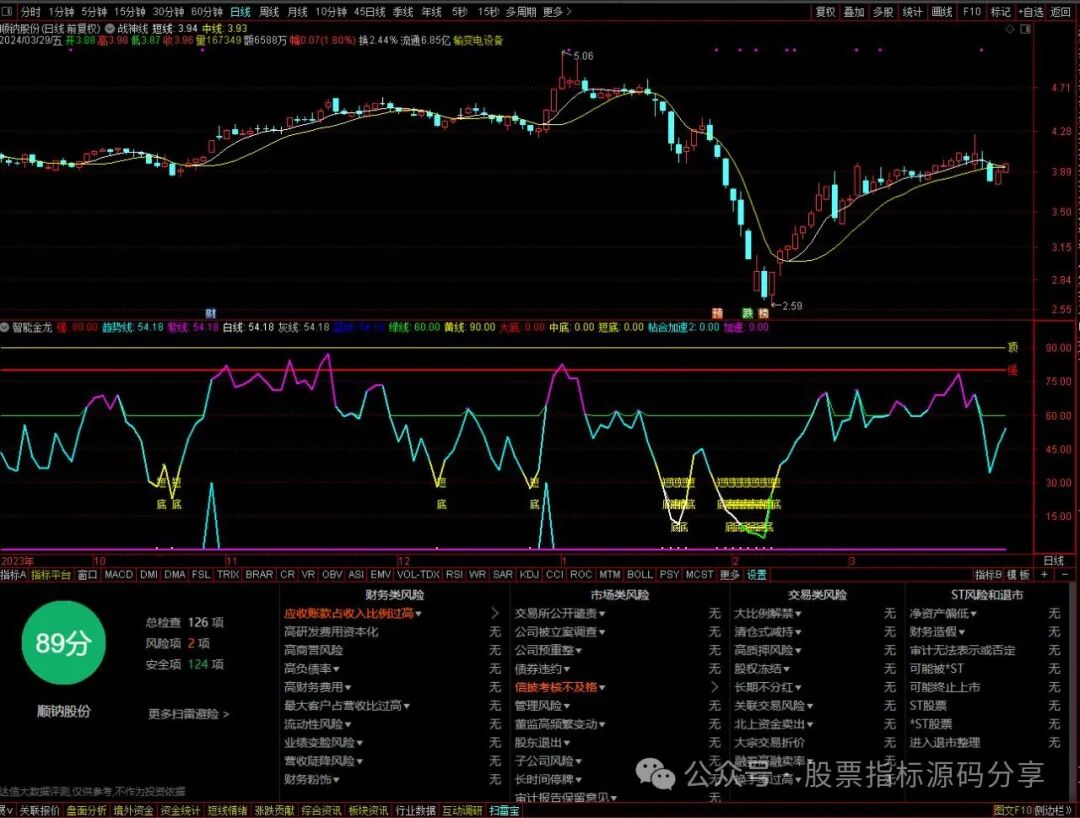Open the 板块资讯 bottom tab
This screenshot has width=1080, height=818.
[x=368, y=811]
